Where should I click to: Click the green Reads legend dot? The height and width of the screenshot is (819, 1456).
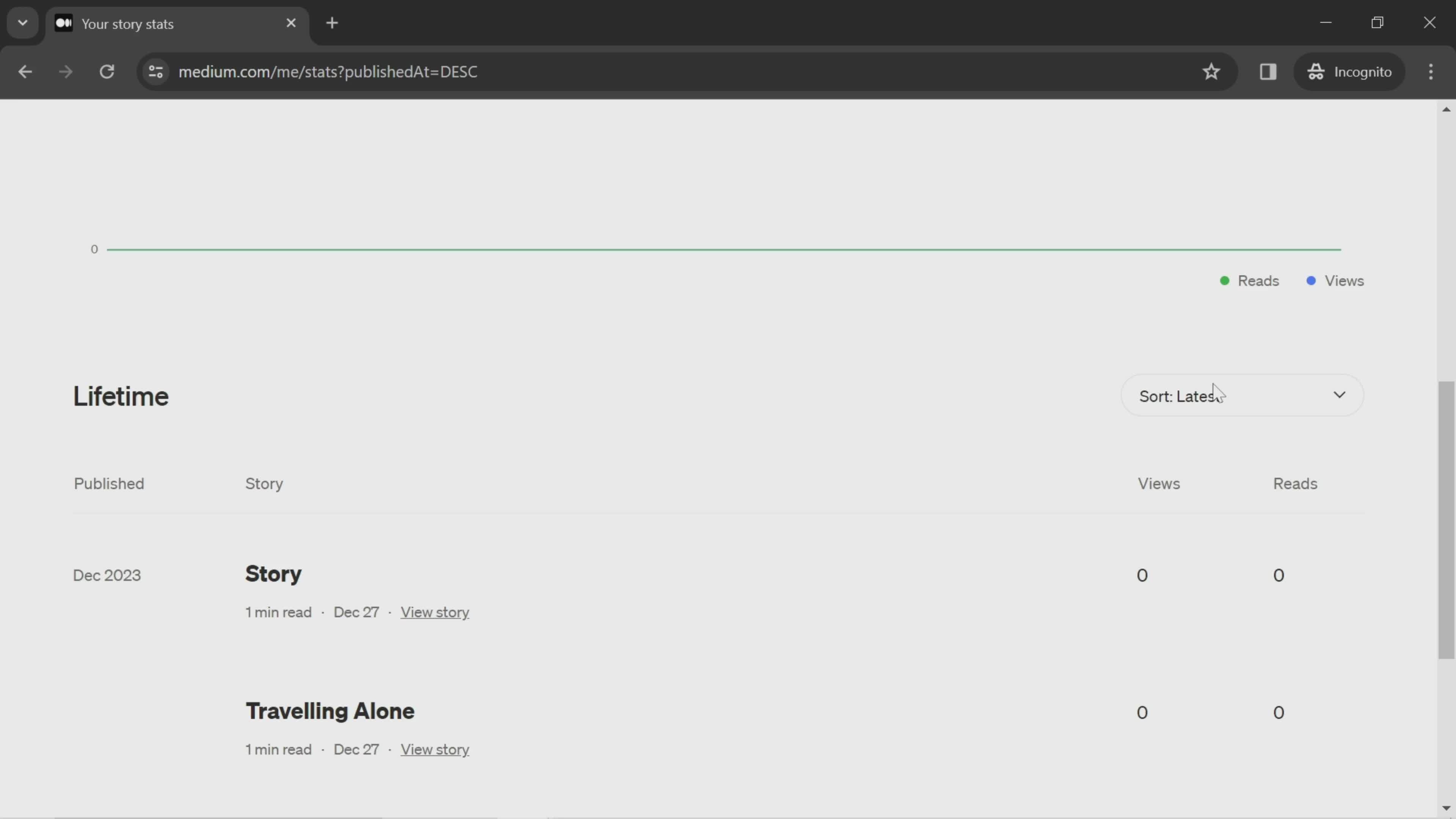point(1224,281)
